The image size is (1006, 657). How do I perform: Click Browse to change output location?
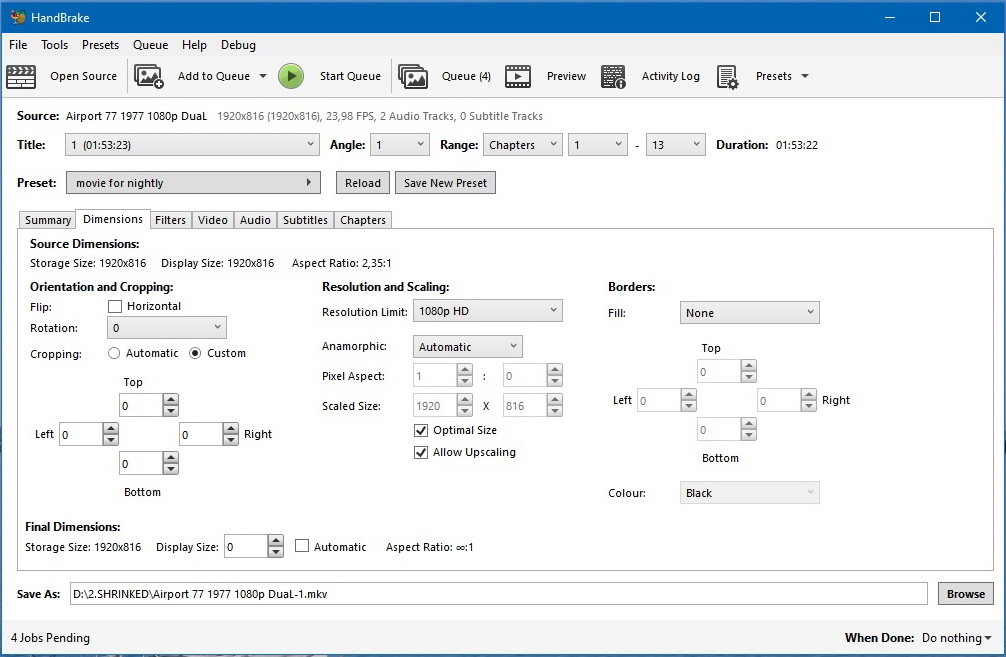964,593
